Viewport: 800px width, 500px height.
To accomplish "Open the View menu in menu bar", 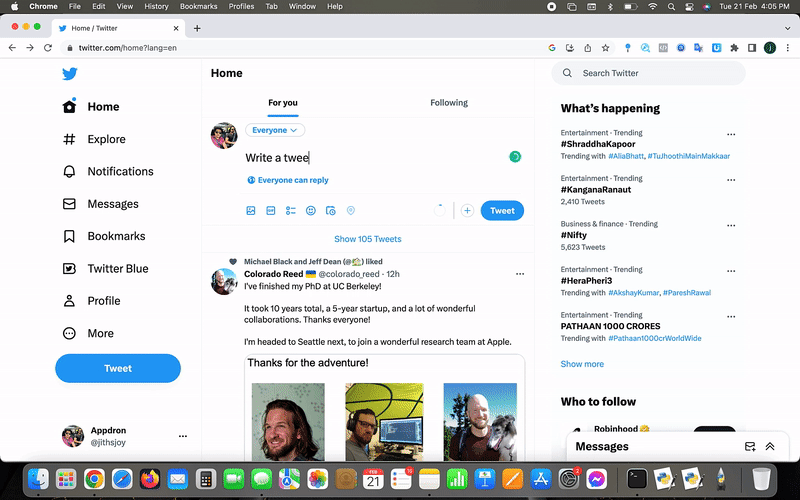I will [x=124, y=7].
